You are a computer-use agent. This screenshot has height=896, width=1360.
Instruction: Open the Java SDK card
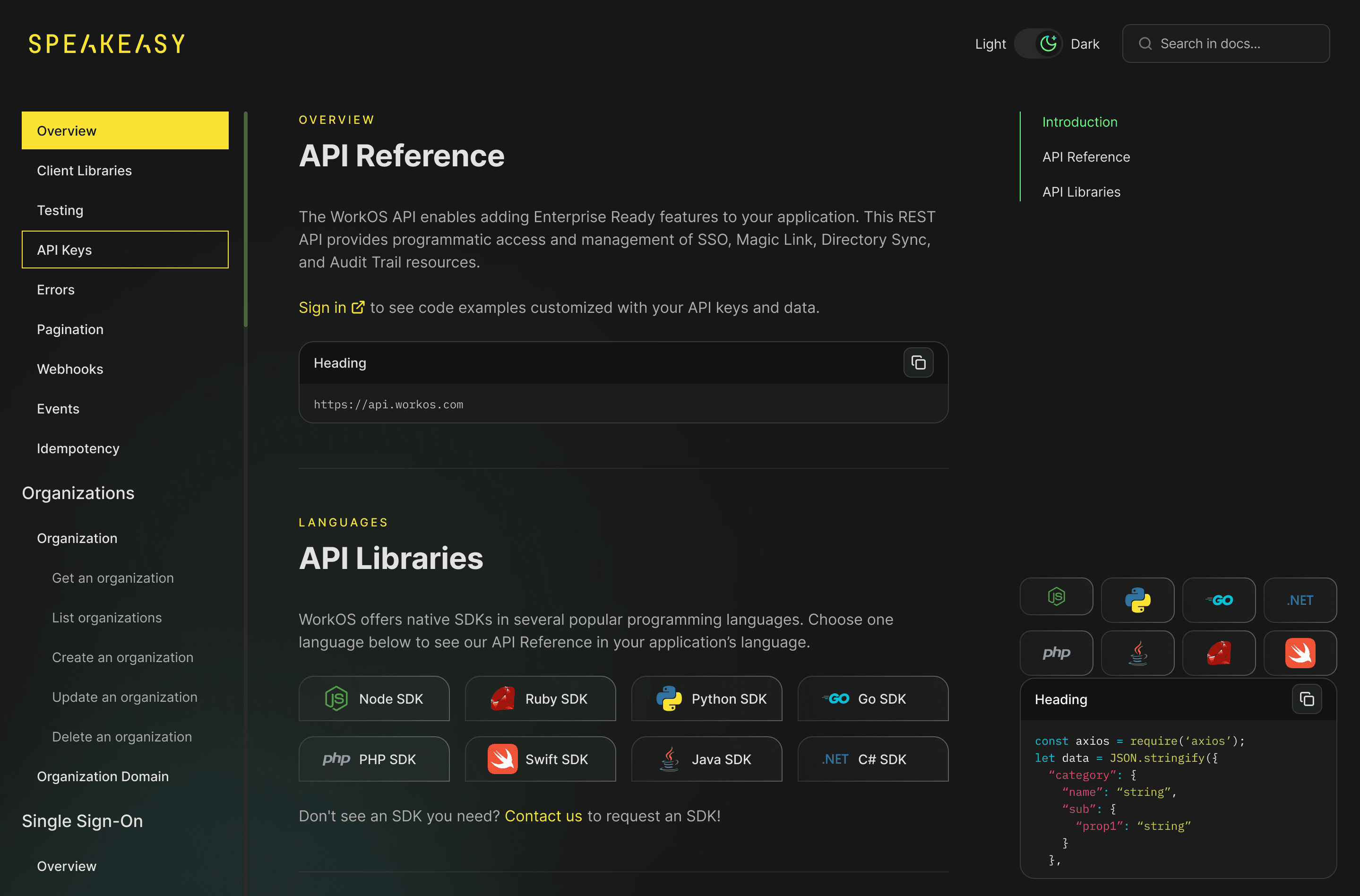pyautogui.click(x=707, y=759)
